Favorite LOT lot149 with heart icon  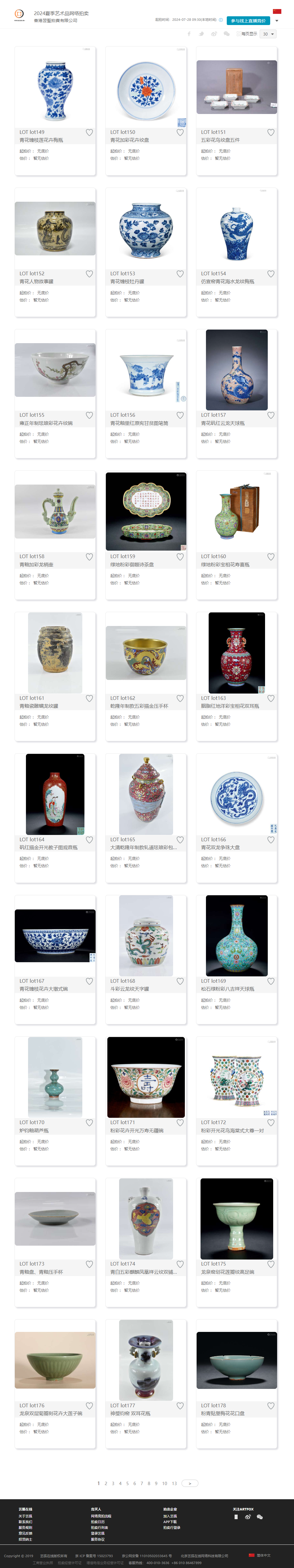[90, 132]
